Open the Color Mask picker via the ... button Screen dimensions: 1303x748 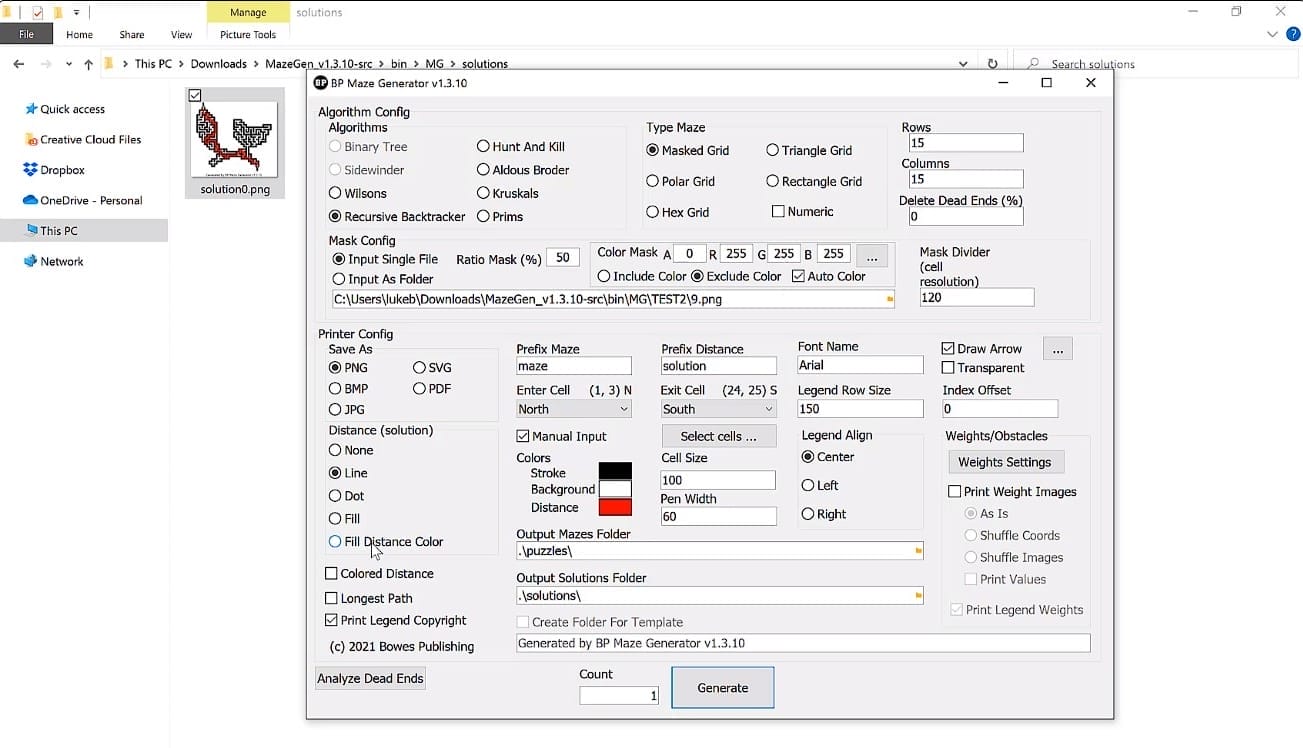(x=871, y=256)
